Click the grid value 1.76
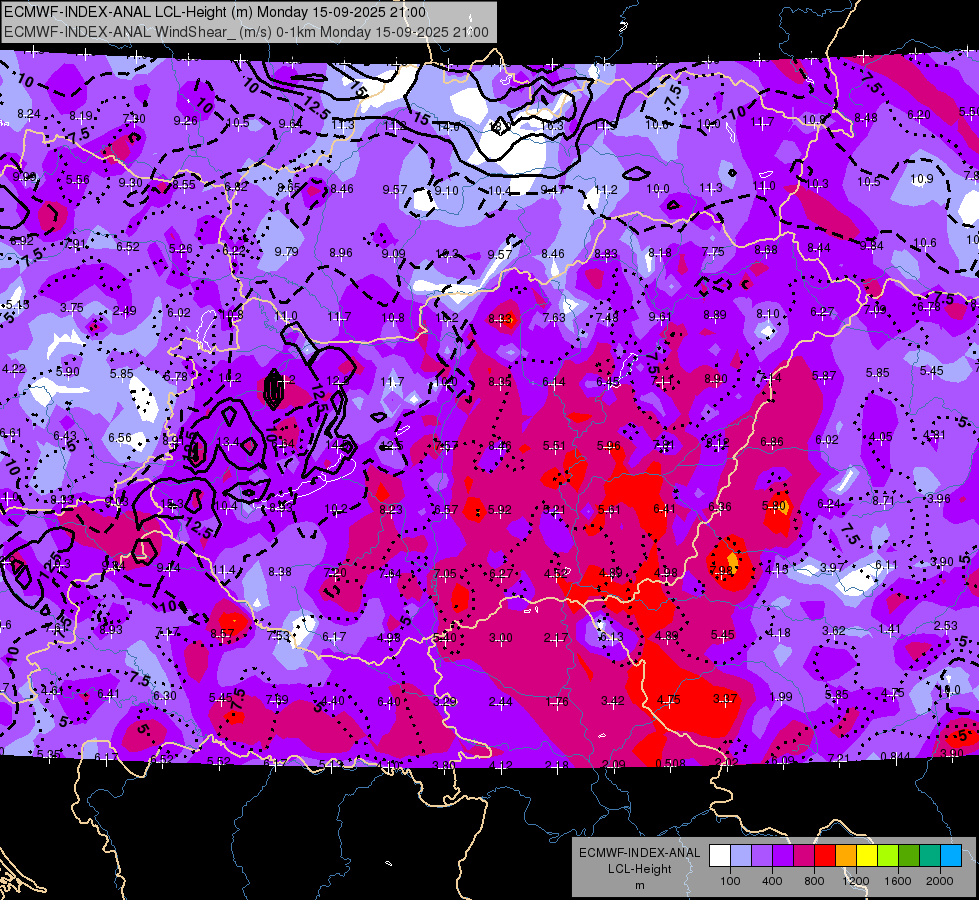Screen dimensions: 979x900 tap(556, 701)
